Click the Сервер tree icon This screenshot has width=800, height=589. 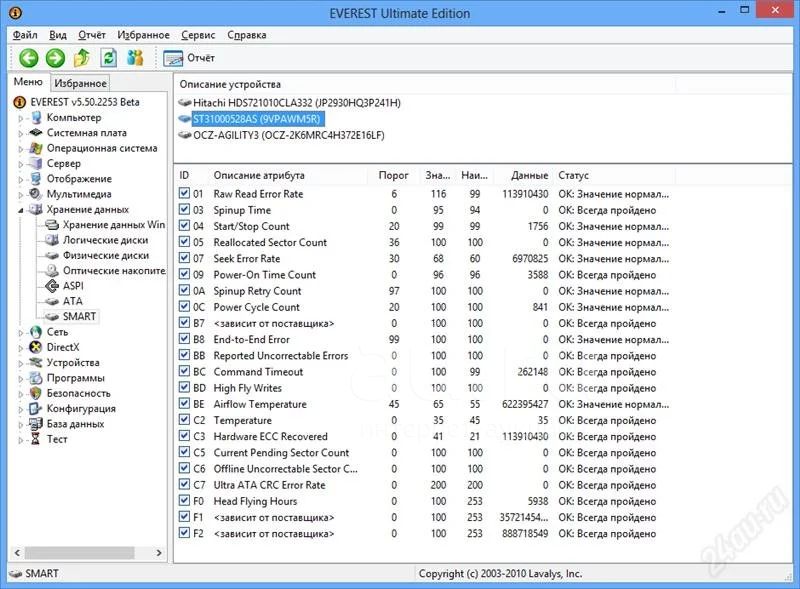point(36,163)
